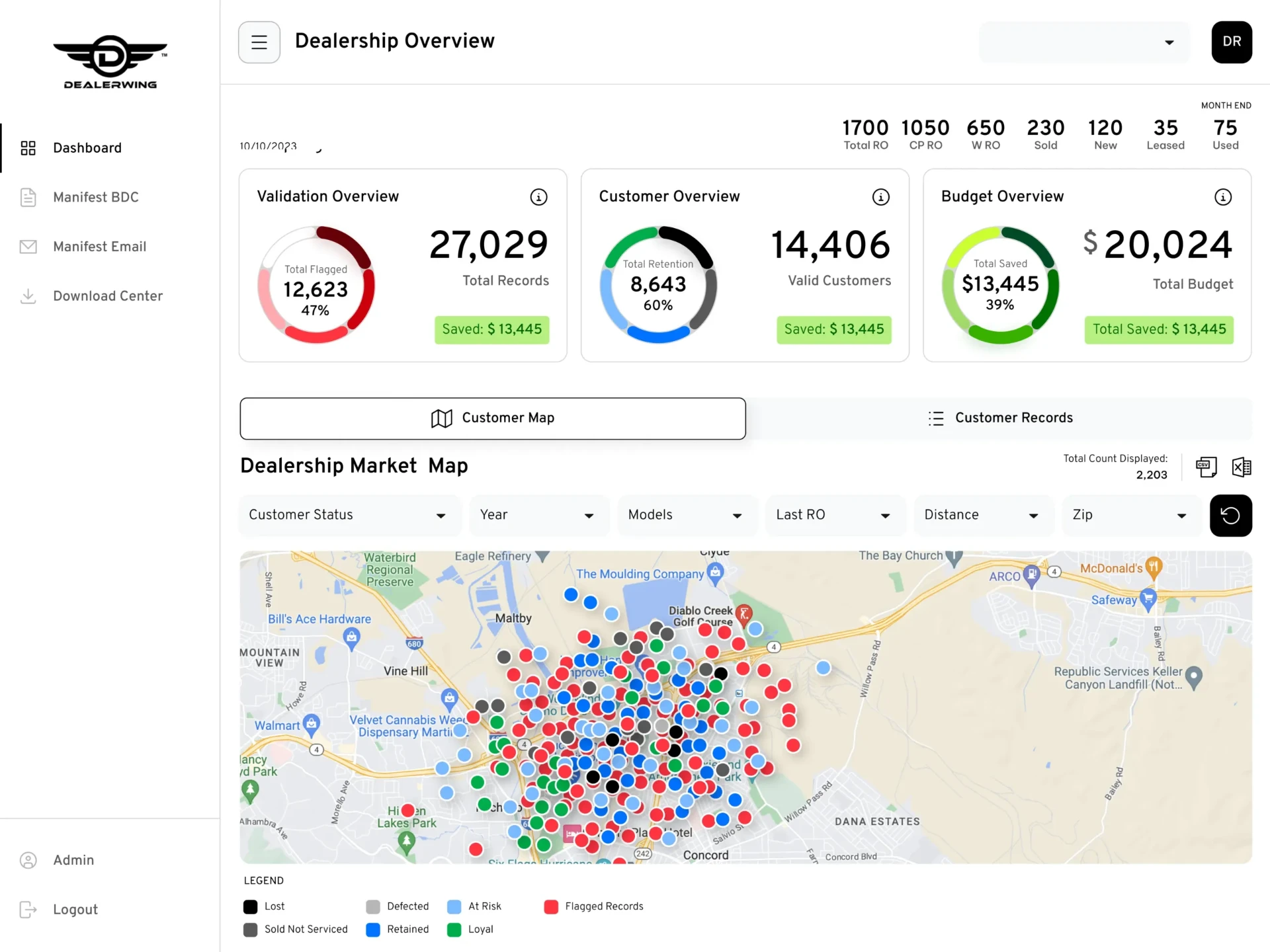Click the Logout exit icon
1270x952 pixels.
click(28, 910)
